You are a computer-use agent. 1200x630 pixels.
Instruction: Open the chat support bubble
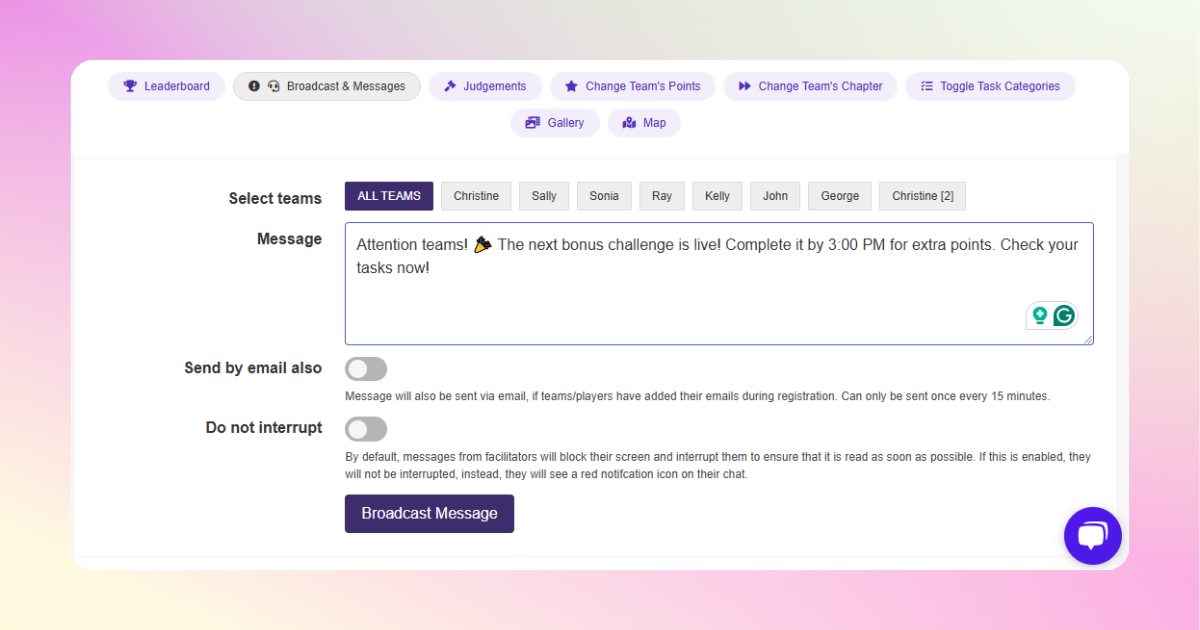click(x=1092, y=535)
